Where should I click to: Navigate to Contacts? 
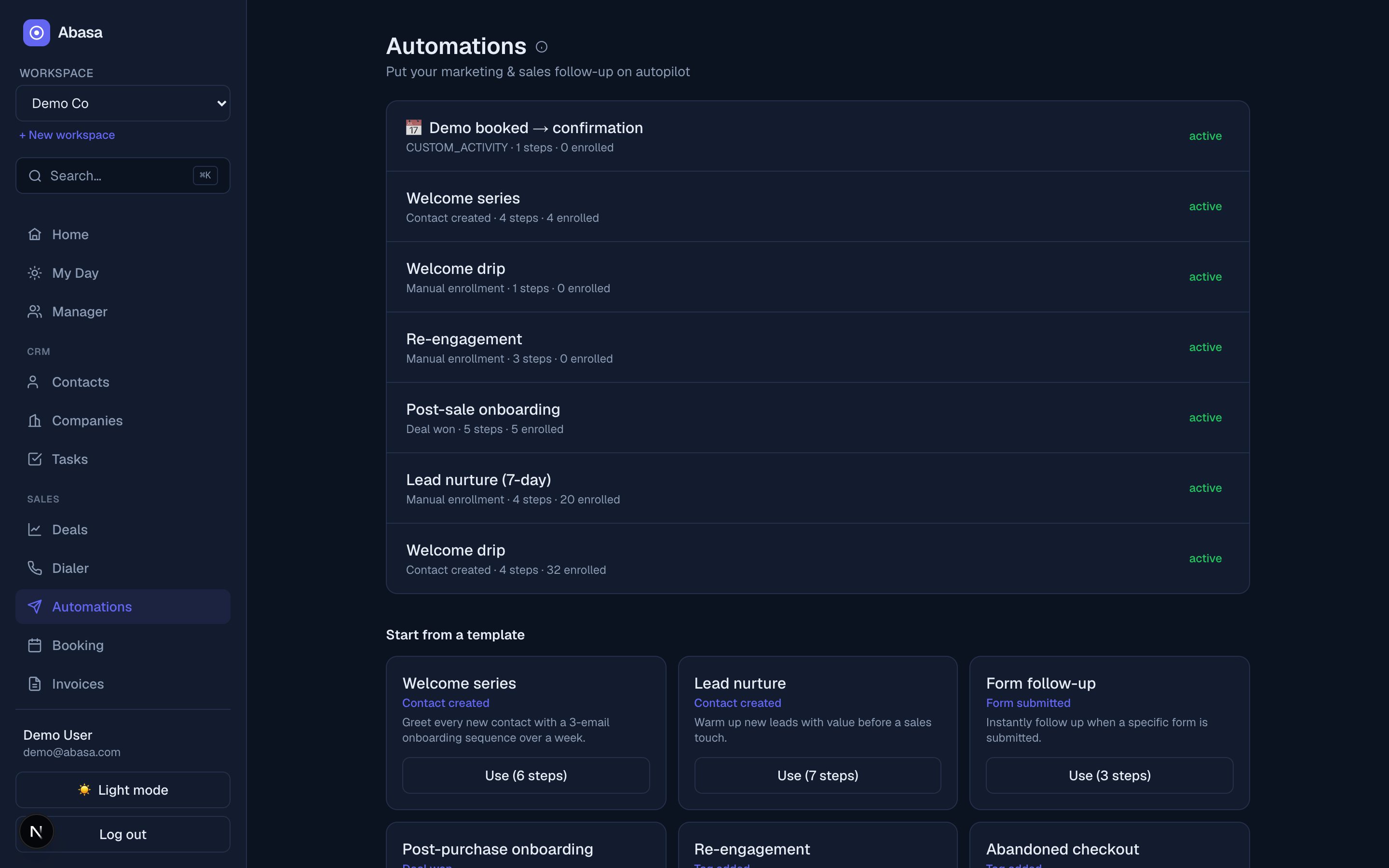coord(123,382)
